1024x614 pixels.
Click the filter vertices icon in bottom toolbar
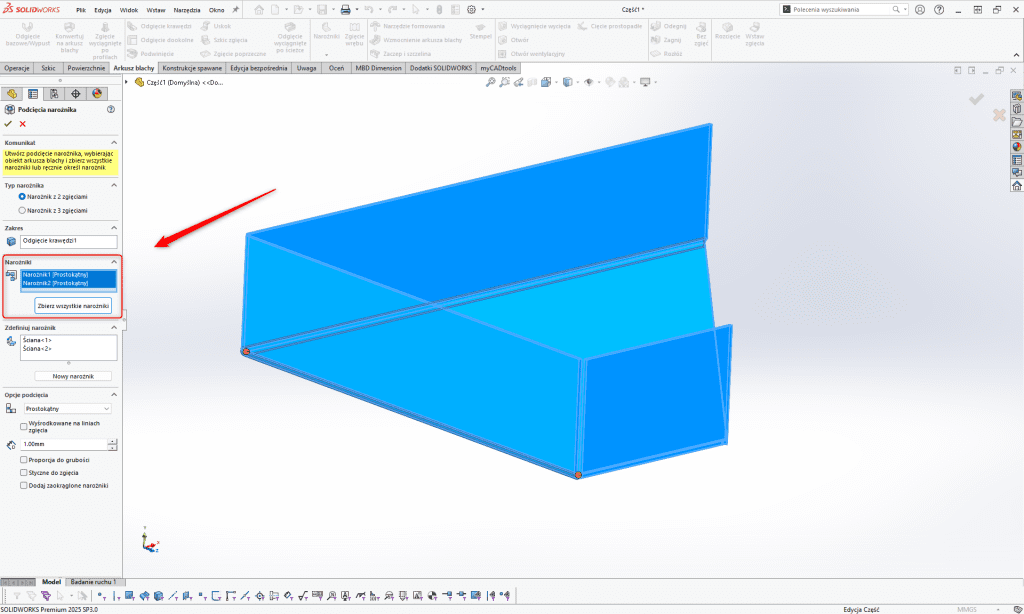click(x=101, y=595)
